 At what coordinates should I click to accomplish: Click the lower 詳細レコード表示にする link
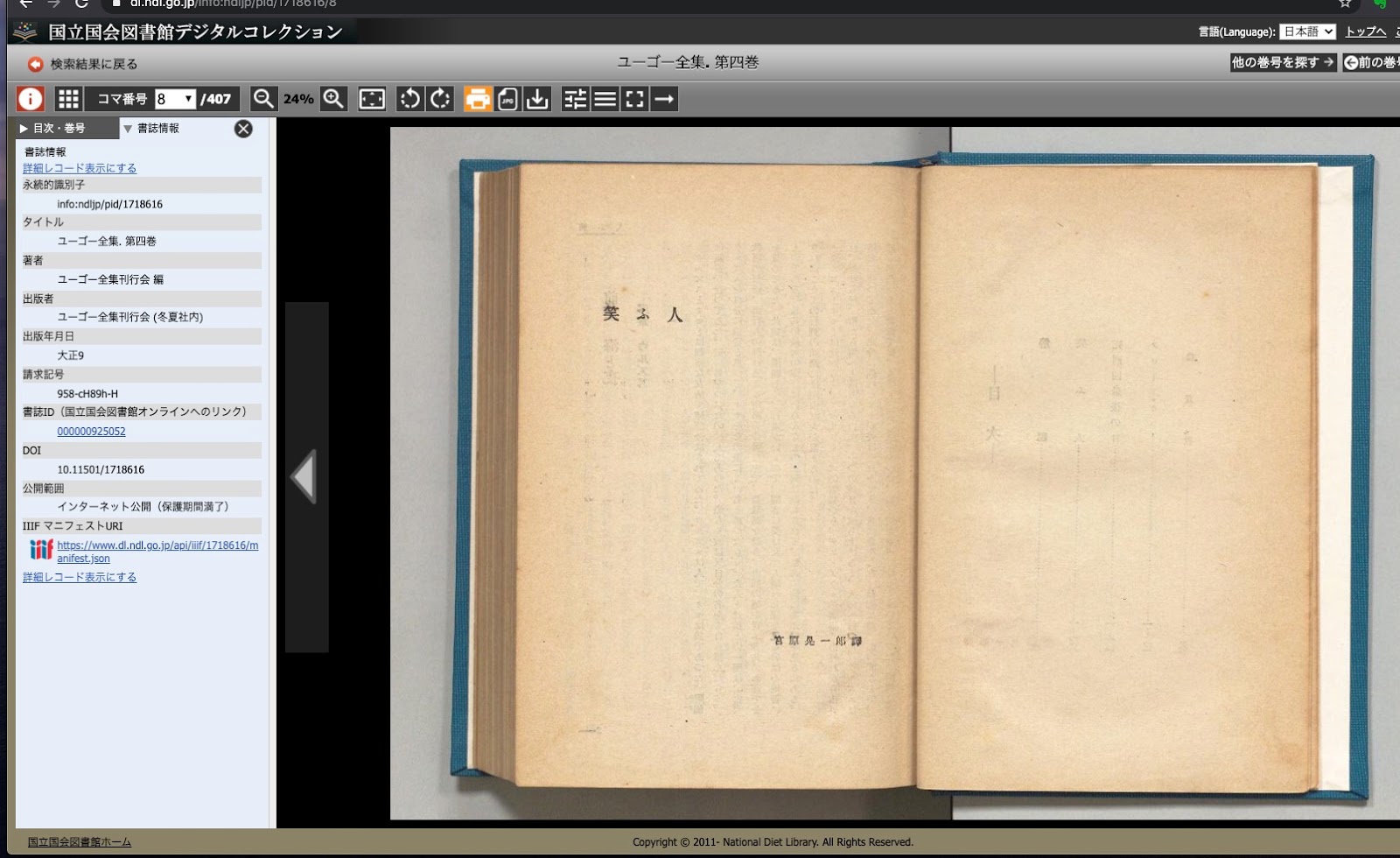(80, 577)
